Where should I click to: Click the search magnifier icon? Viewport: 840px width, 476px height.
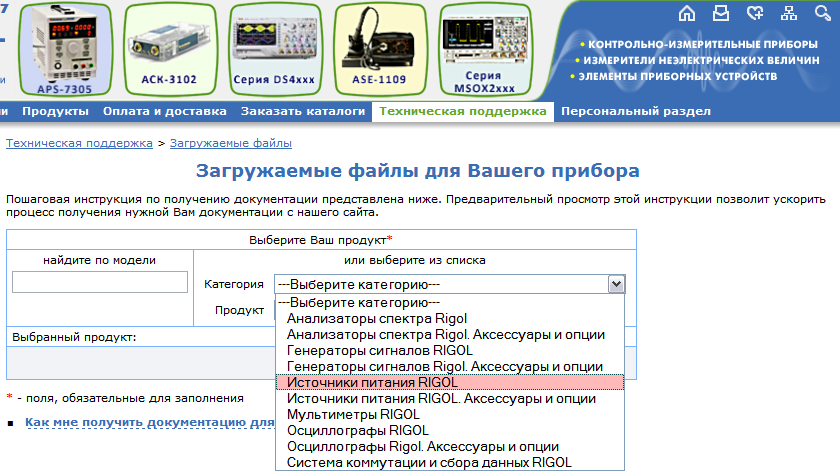pos(824,13)
